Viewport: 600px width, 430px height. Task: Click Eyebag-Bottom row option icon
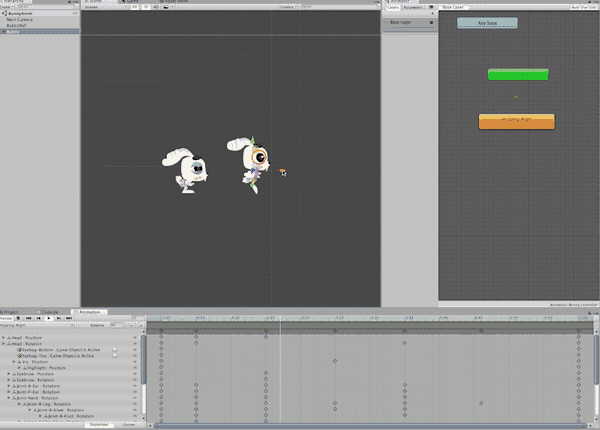(x=135, y=350)
